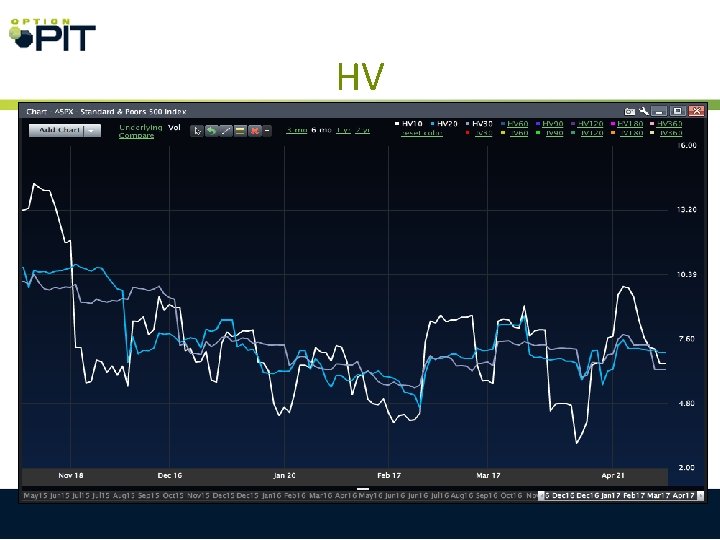Toggle the HV180 series

tap(630, 124)
